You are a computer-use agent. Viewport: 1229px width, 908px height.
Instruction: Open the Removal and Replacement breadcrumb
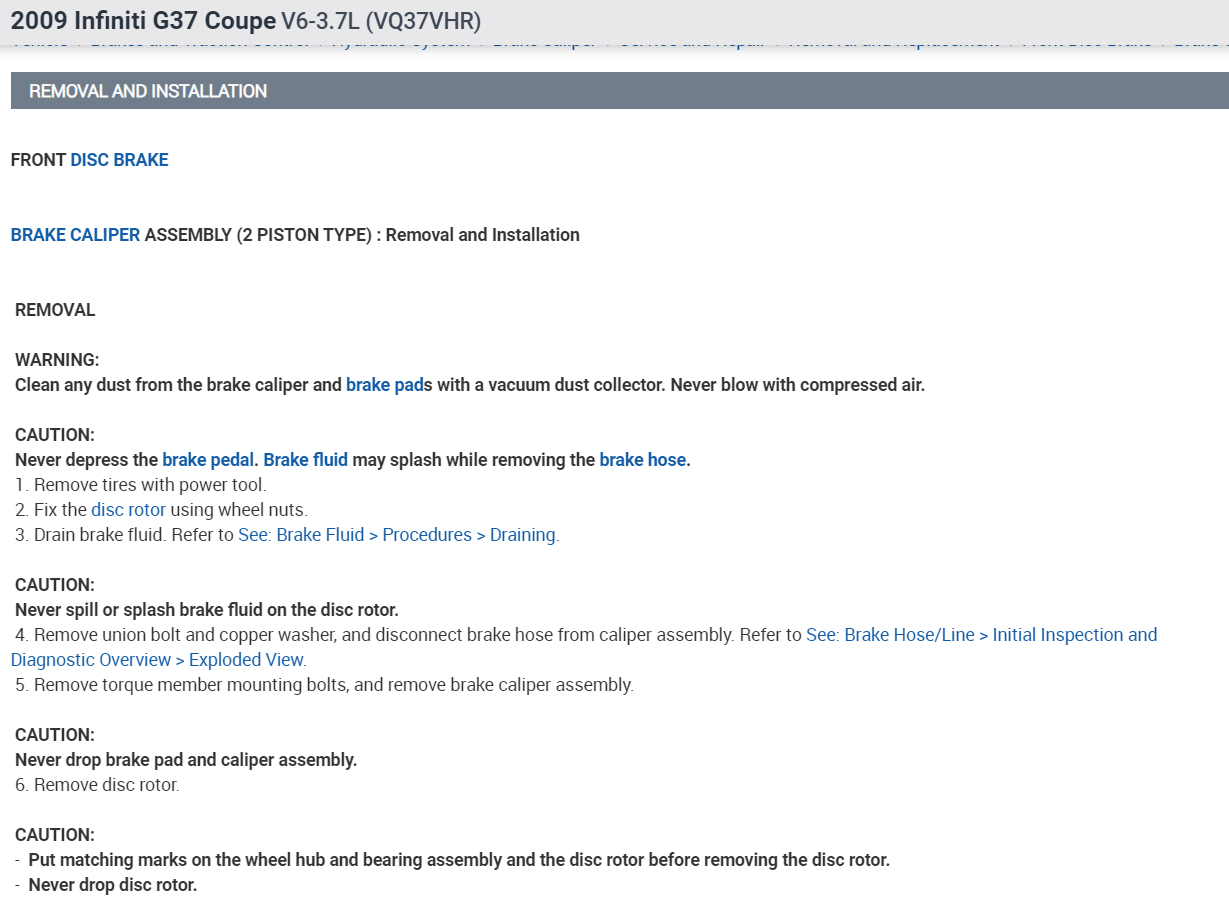893,45
